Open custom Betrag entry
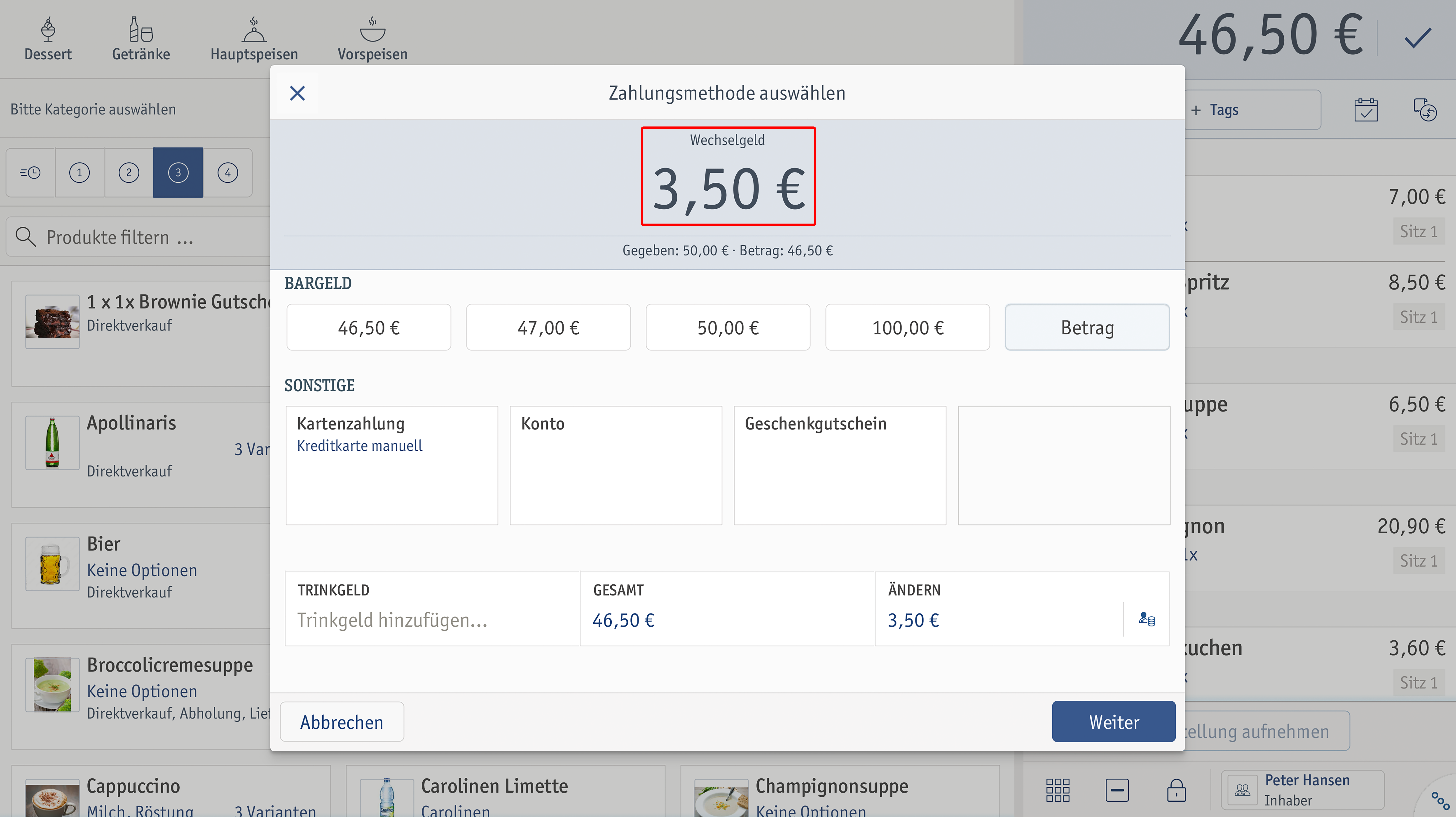The height and width of the screenshot is (817, 1456). pyautogui.click(x=1087, y=328)
